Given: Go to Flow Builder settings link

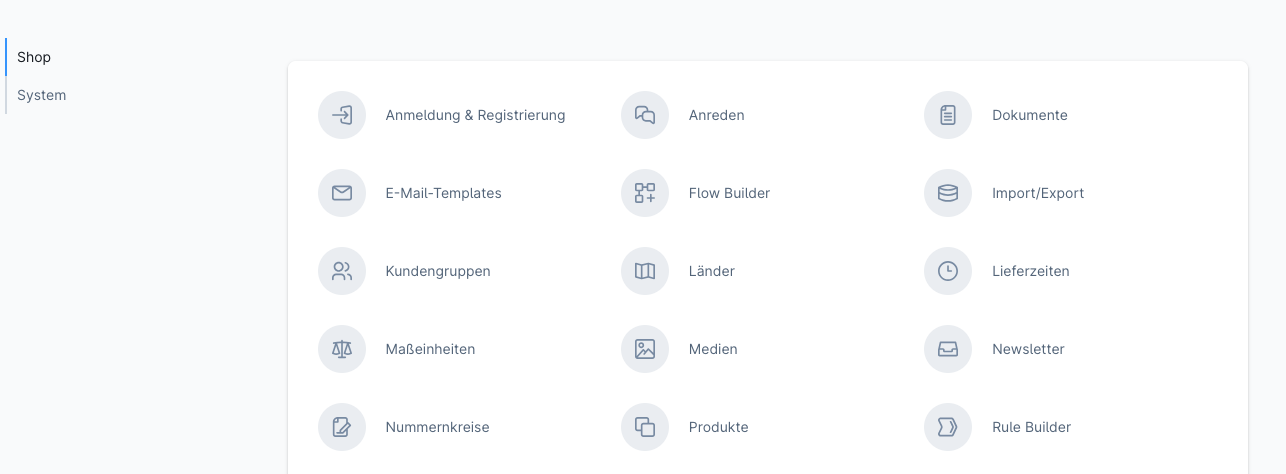Looking at the screenshot, I should click(x=729, y=193).
